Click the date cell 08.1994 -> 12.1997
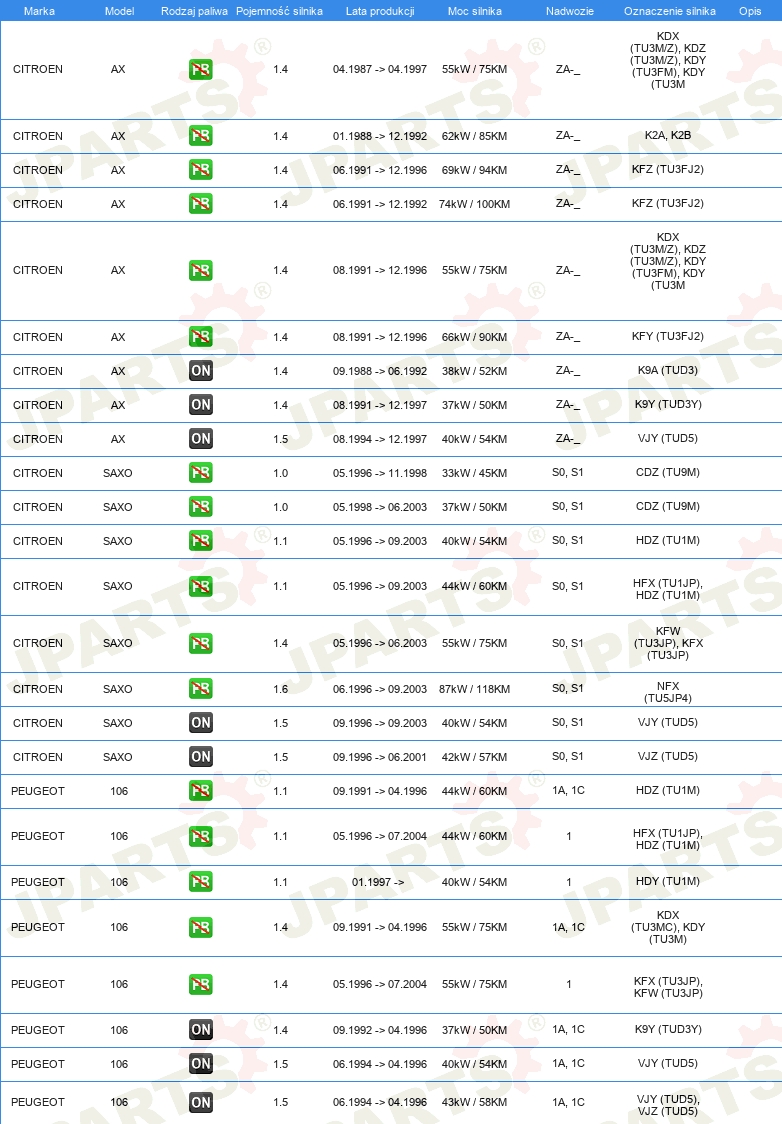The image size is (782, 1124). click(x=380, y=439)
